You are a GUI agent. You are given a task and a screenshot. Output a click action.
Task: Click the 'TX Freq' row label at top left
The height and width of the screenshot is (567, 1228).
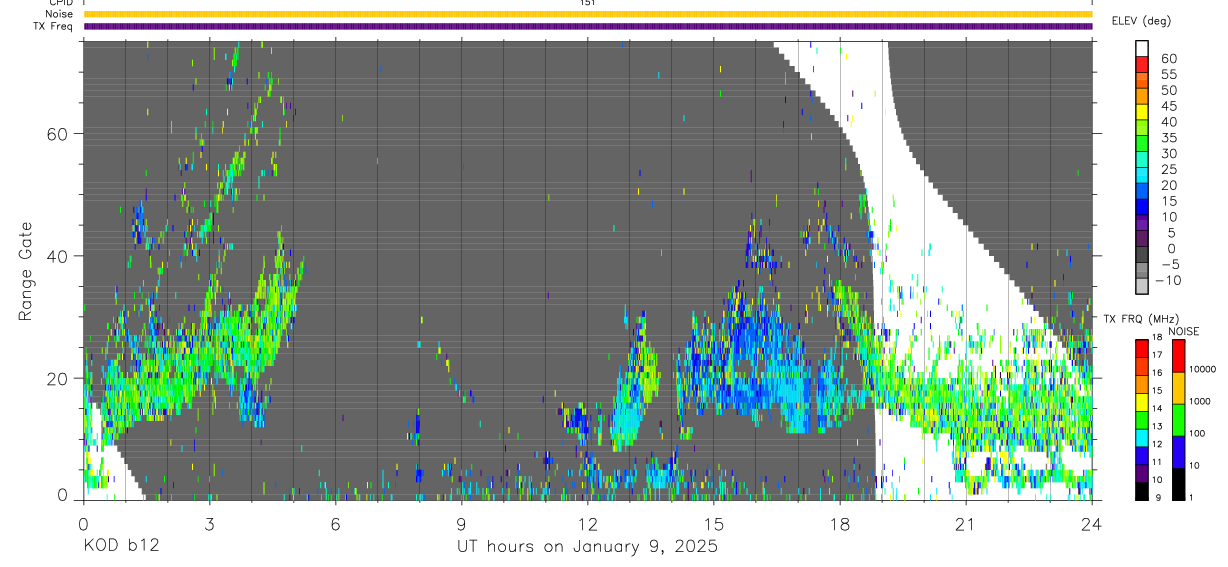click(55, 26)
